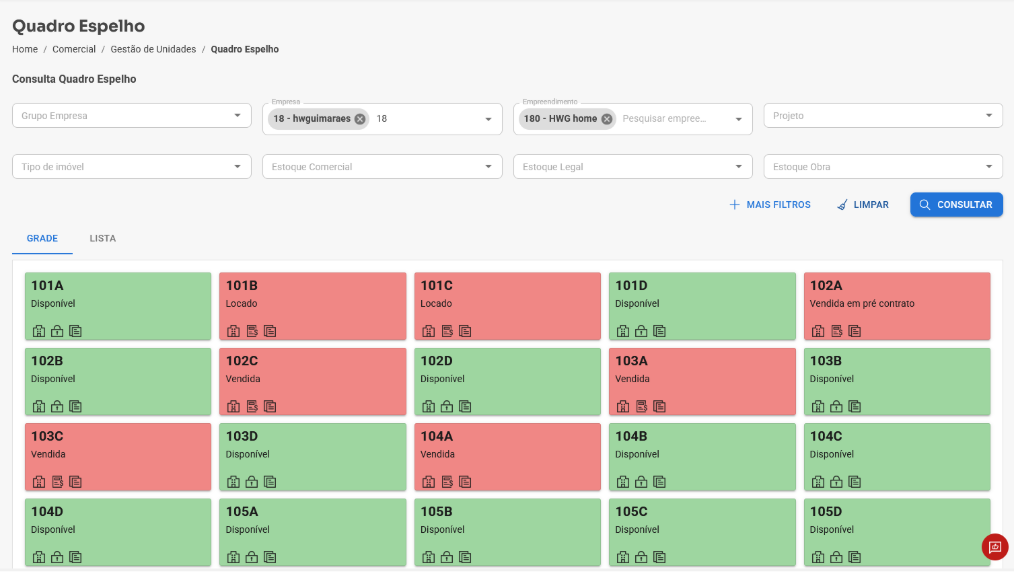
Task: Remove the '18 - hwguimaraes' company chip
Action: coord(360,119)
